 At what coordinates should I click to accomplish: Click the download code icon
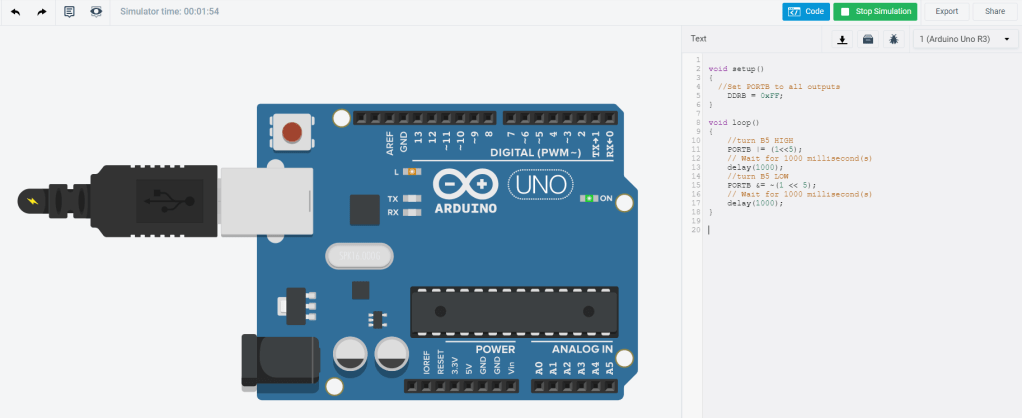pos(842,39)
